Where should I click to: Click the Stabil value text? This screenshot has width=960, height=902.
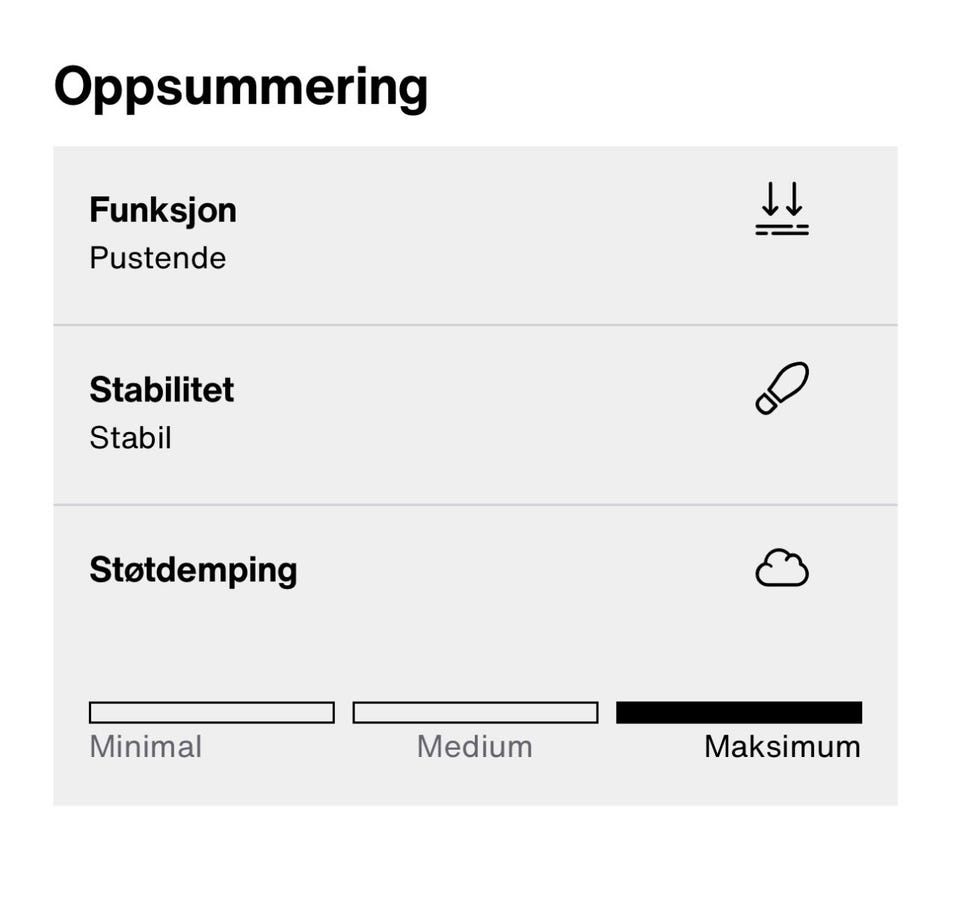(x=131, y=438)
